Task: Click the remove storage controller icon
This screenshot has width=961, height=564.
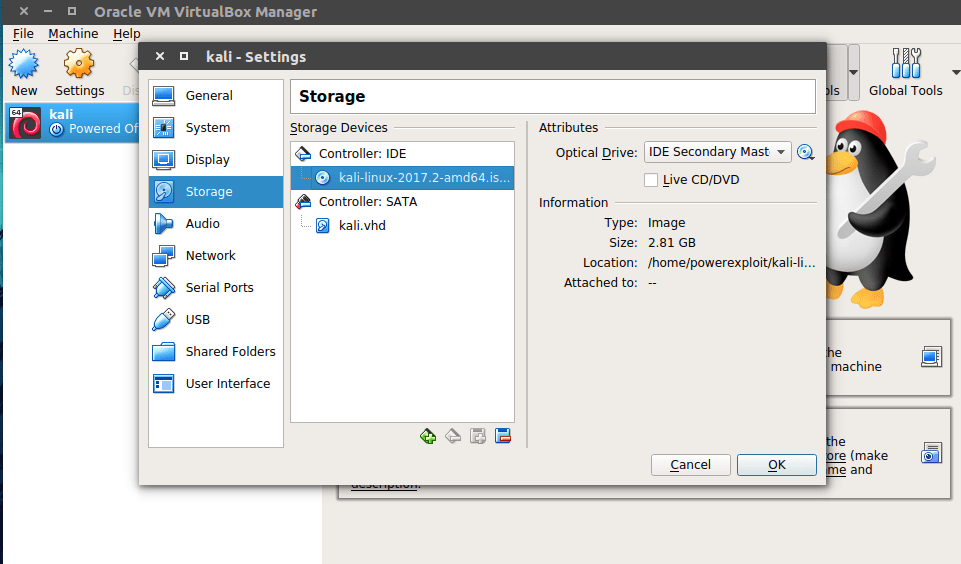Action: 453,436
